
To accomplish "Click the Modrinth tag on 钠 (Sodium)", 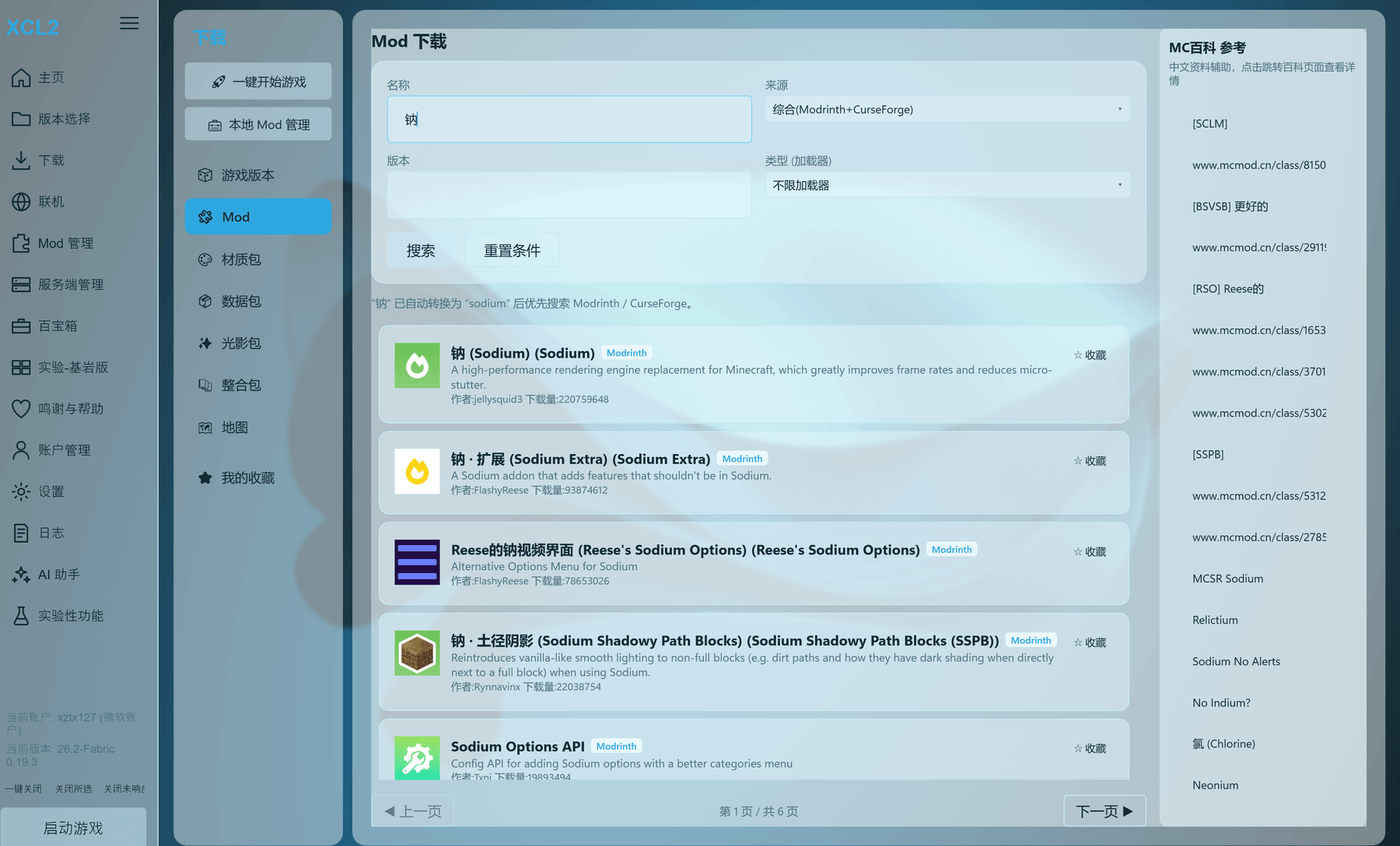I will [x=626, y=353].
